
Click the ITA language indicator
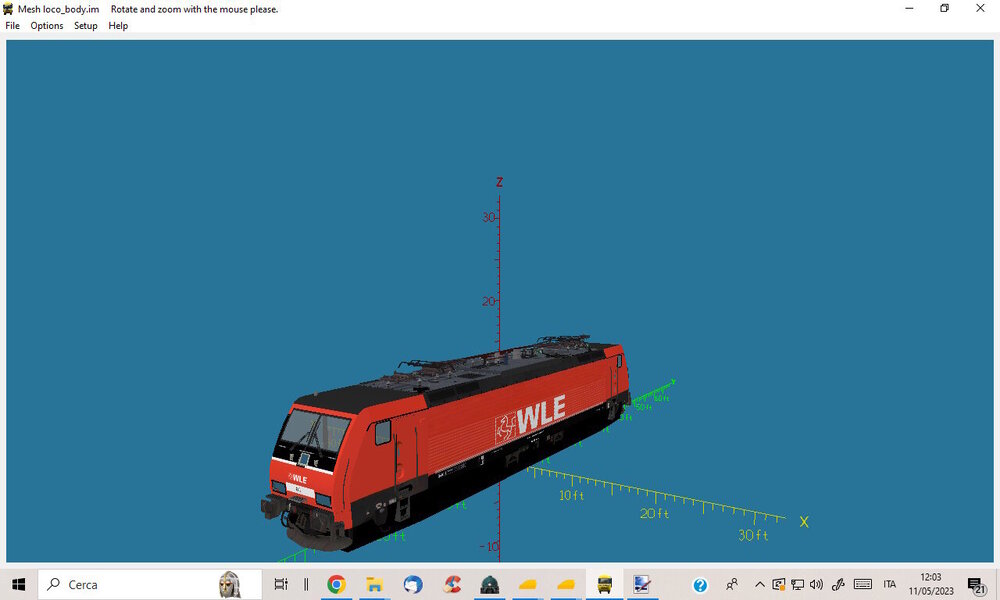tap(890, 584)
